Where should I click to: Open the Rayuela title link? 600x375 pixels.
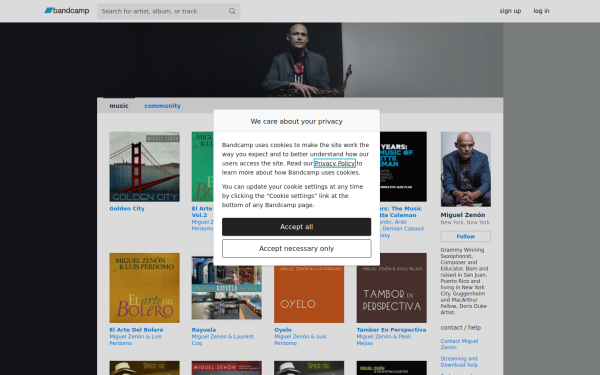(x=204, y=330)
